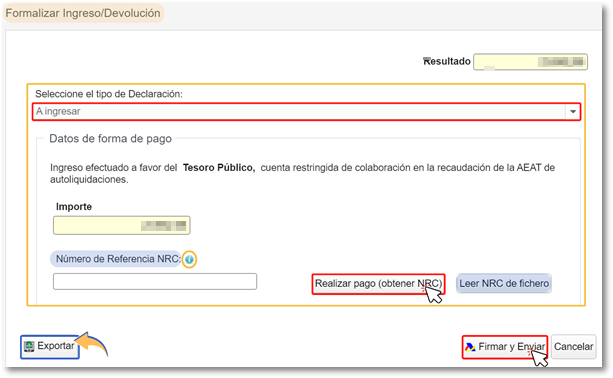This screenshot has width=613, height=378.
Task: Click Leer NRC de fichero button
Action: (504, 283)
